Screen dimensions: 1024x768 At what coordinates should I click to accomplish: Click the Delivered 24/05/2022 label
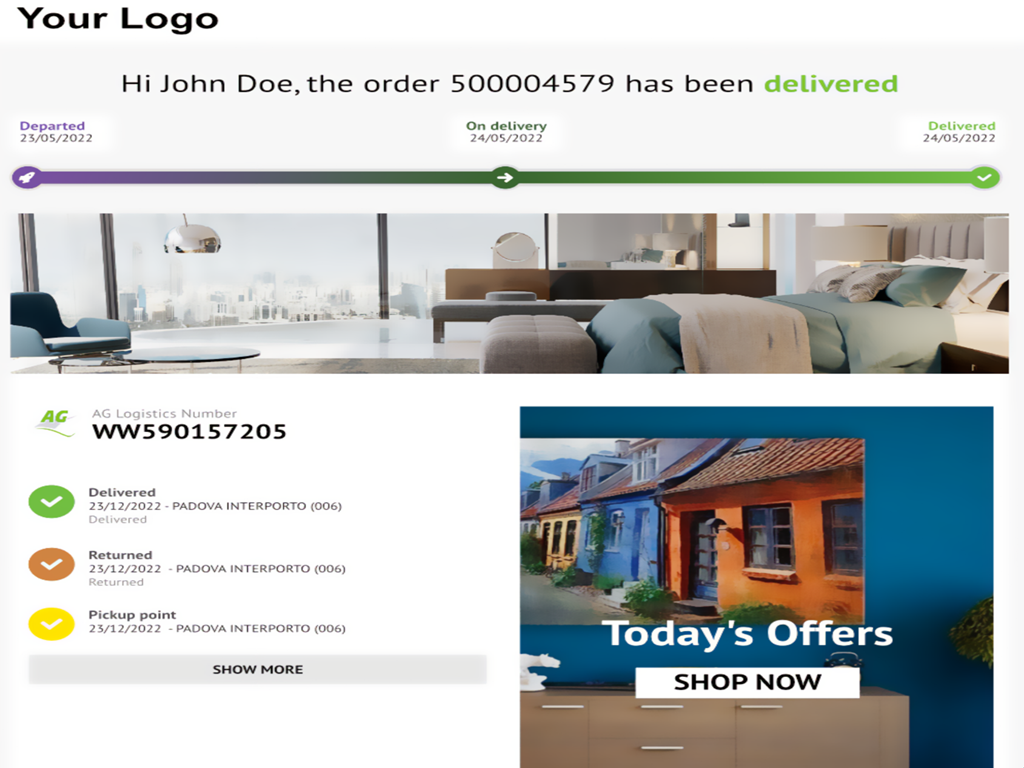959,131
